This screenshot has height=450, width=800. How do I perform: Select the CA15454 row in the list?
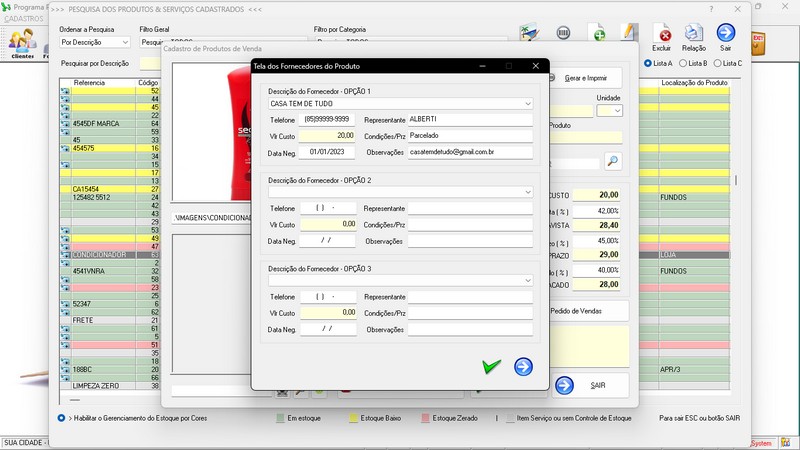click(110, 189)
